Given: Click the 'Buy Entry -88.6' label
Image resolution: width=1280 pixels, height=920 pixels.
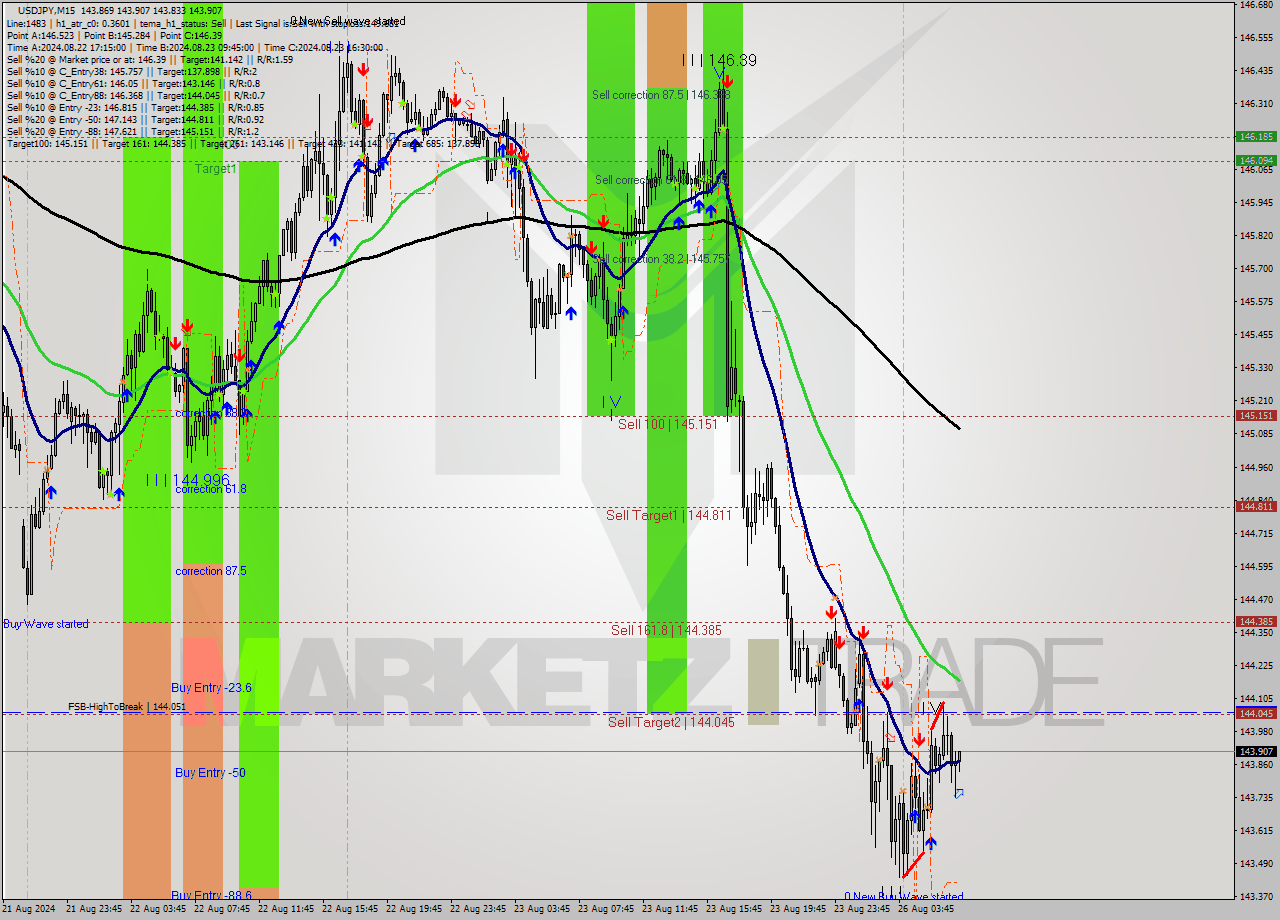Looking at the screenshot, I should pyautogui.click(x=211, y=895).
